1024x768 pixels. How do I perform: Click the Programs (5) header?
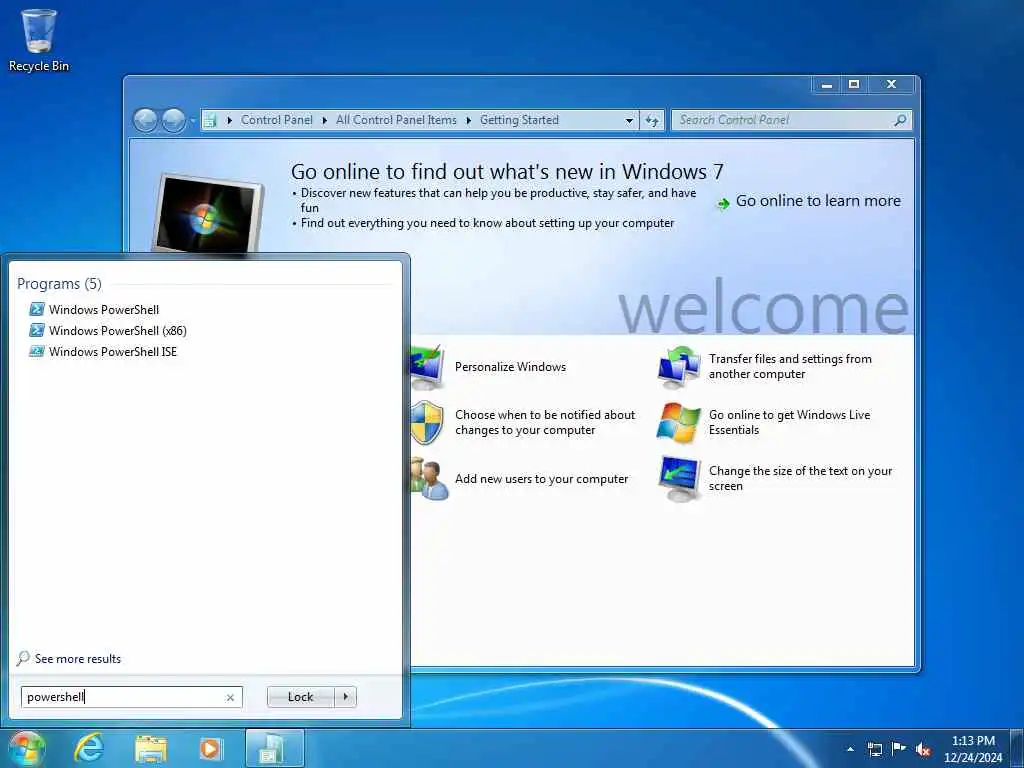point(59,283)
